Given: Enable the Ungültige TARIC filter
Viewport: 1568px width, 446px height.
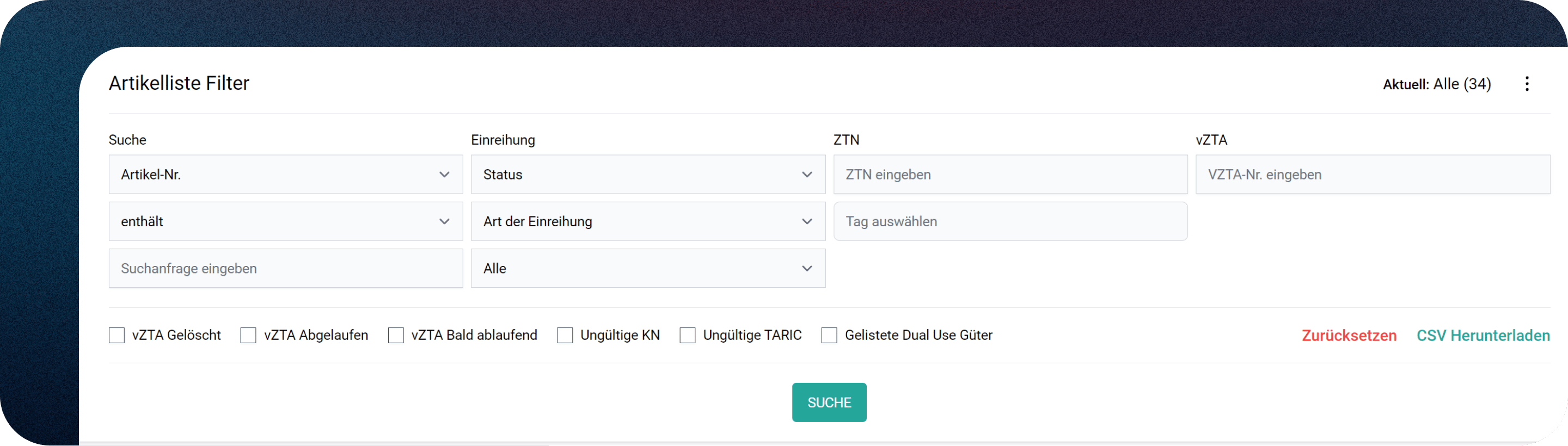Looking at the screenshot, I should tap(688, 335).
